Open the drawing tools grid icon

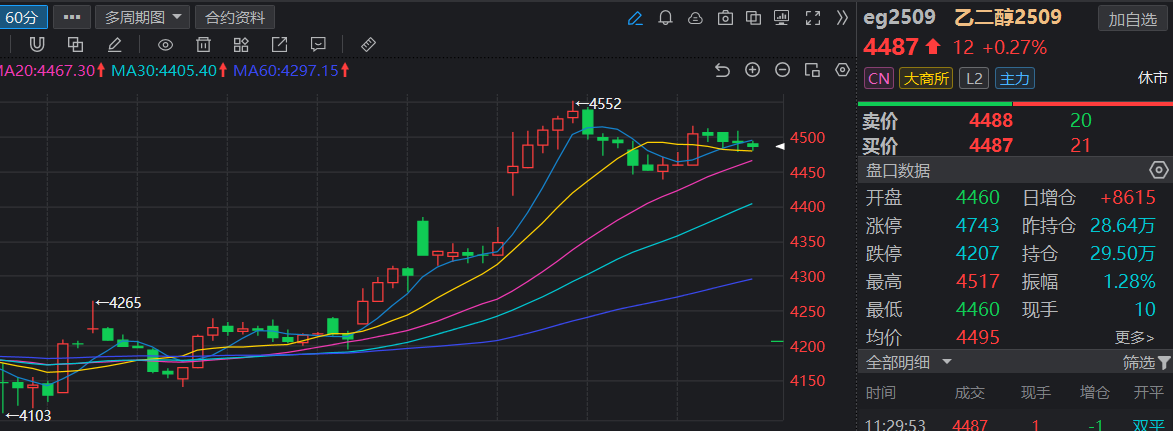pos(241,45)
